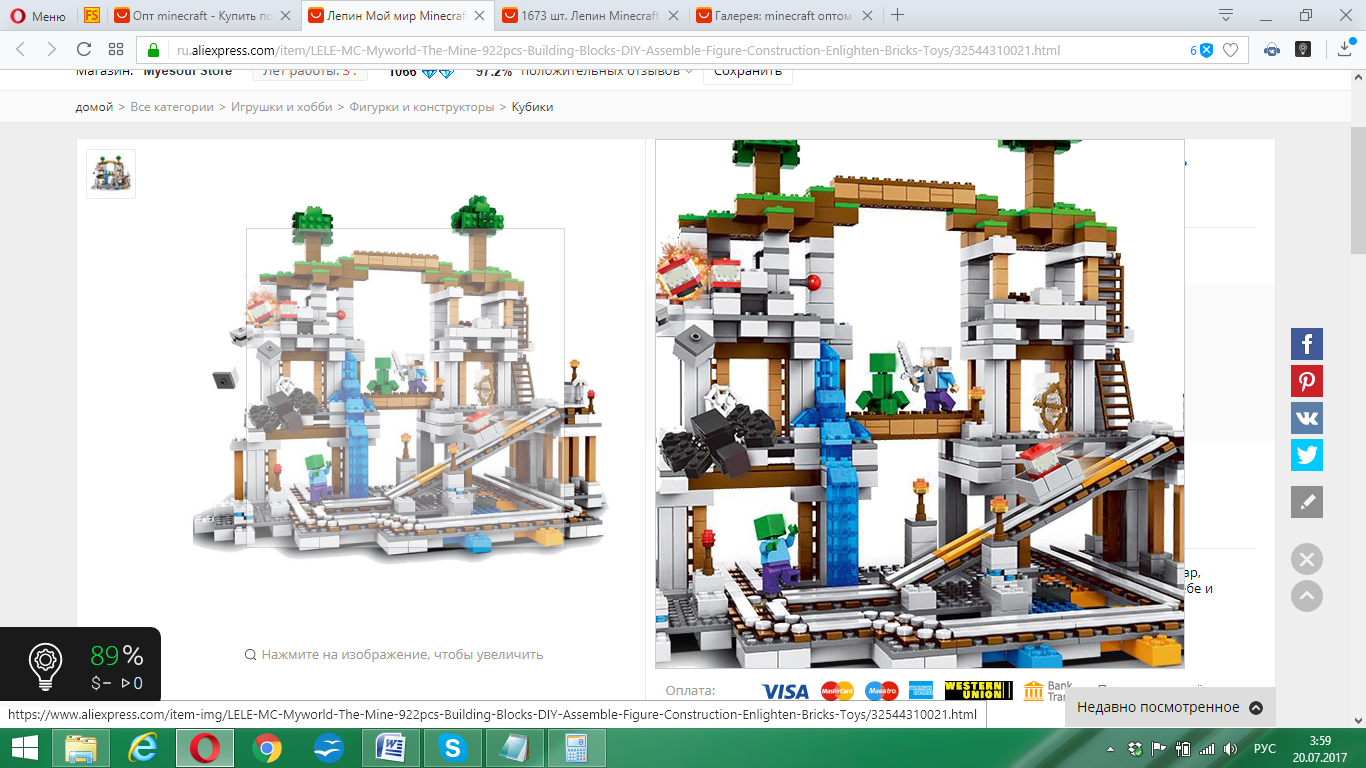The height and width of the screenshot is (768, 1366).
Task: Share the product on Pinterest
Action: [x=1307, y=381]
